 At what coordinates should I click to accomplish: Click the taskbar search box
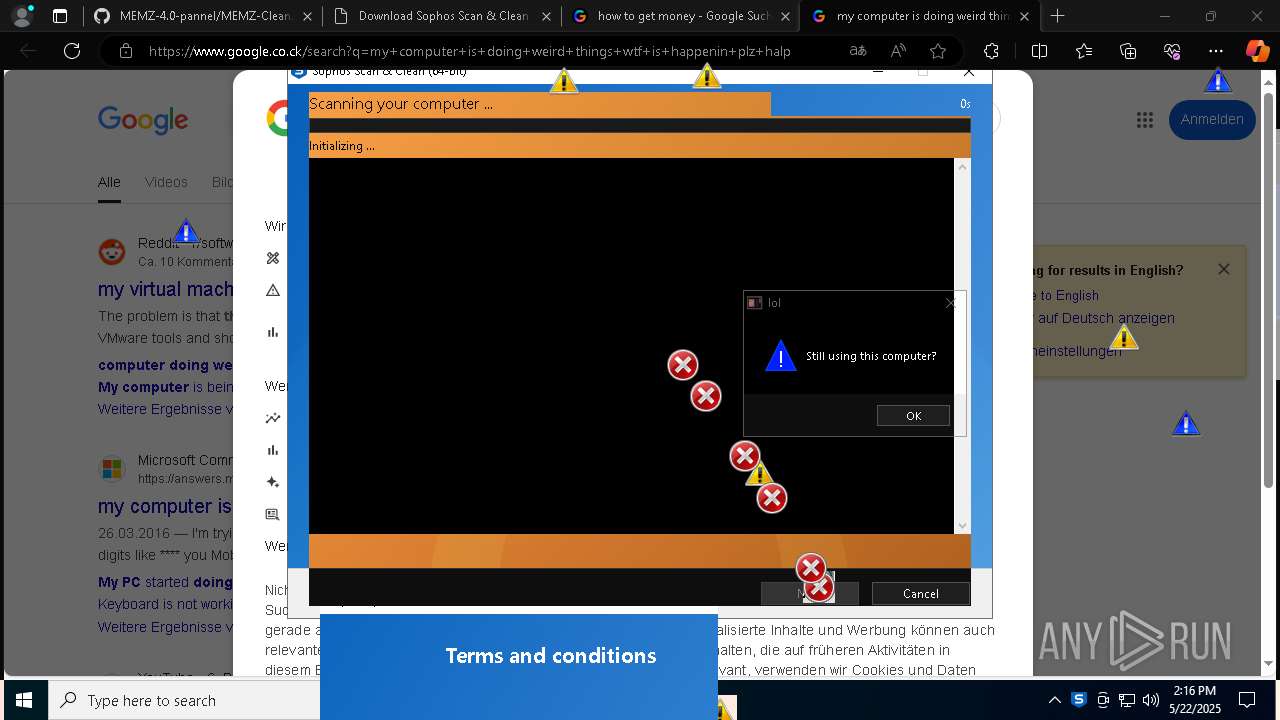(185, 700)
